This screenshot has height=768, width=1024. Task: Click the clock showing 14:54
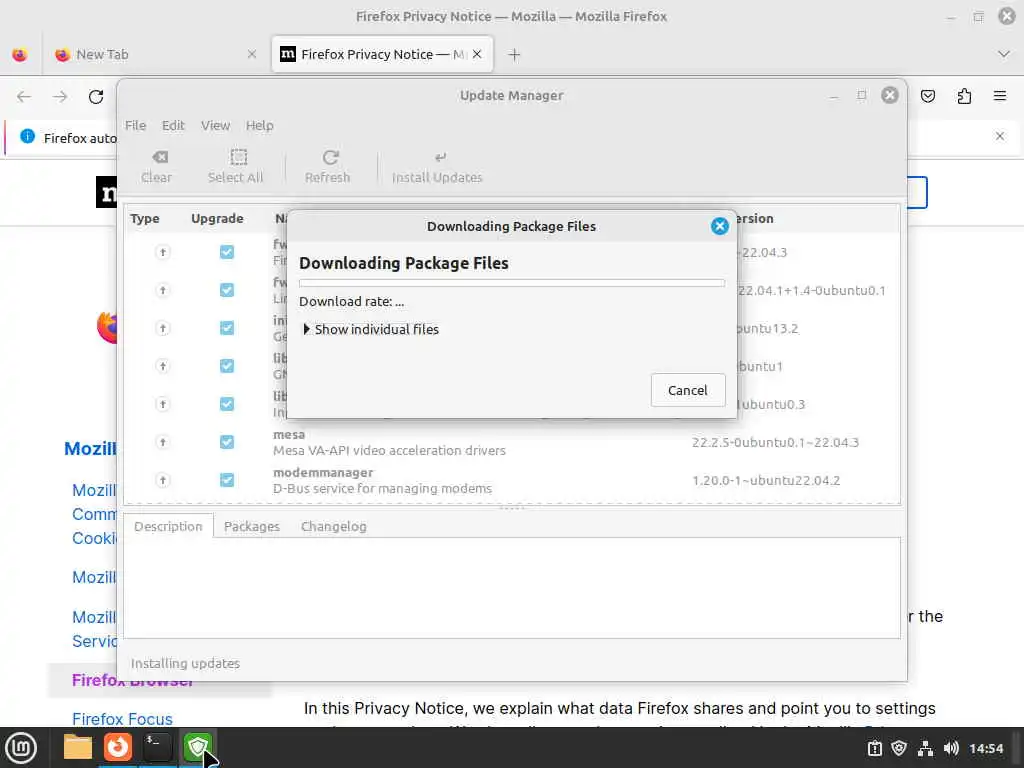(x=985, y=748)
